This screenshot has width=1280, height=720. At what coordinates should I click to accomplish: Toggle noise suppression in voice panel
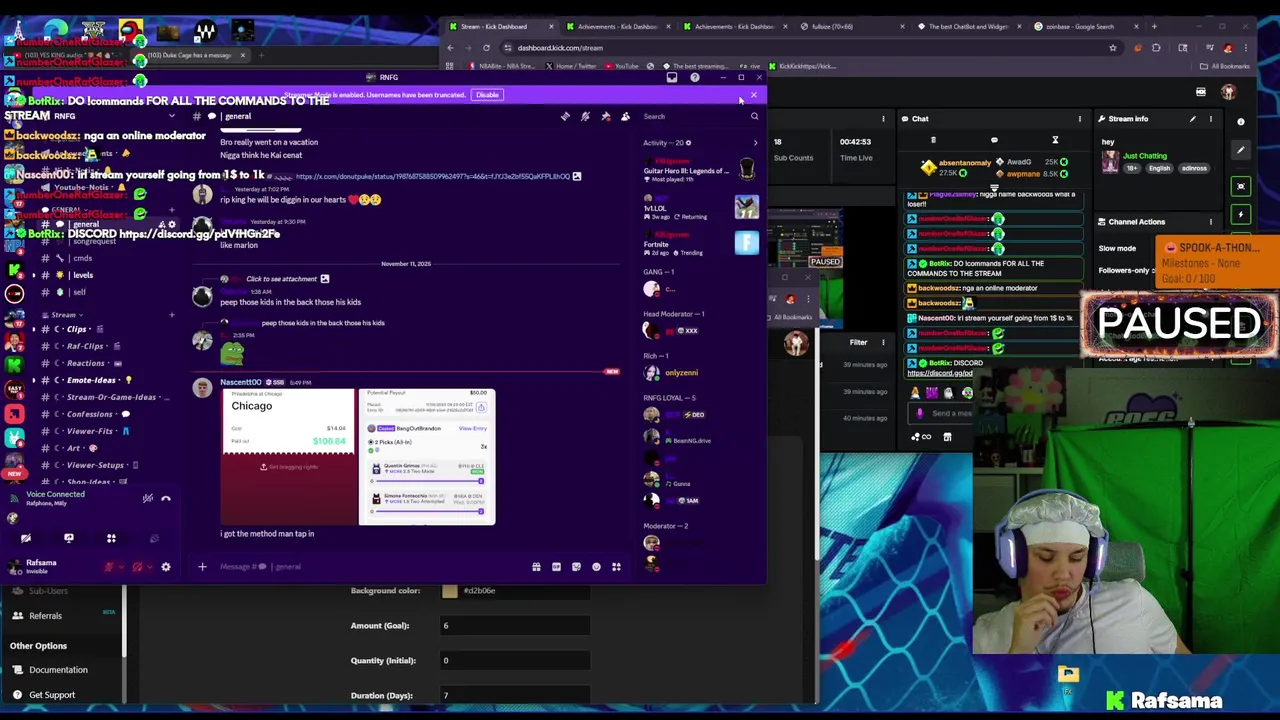tap(147, 498)
